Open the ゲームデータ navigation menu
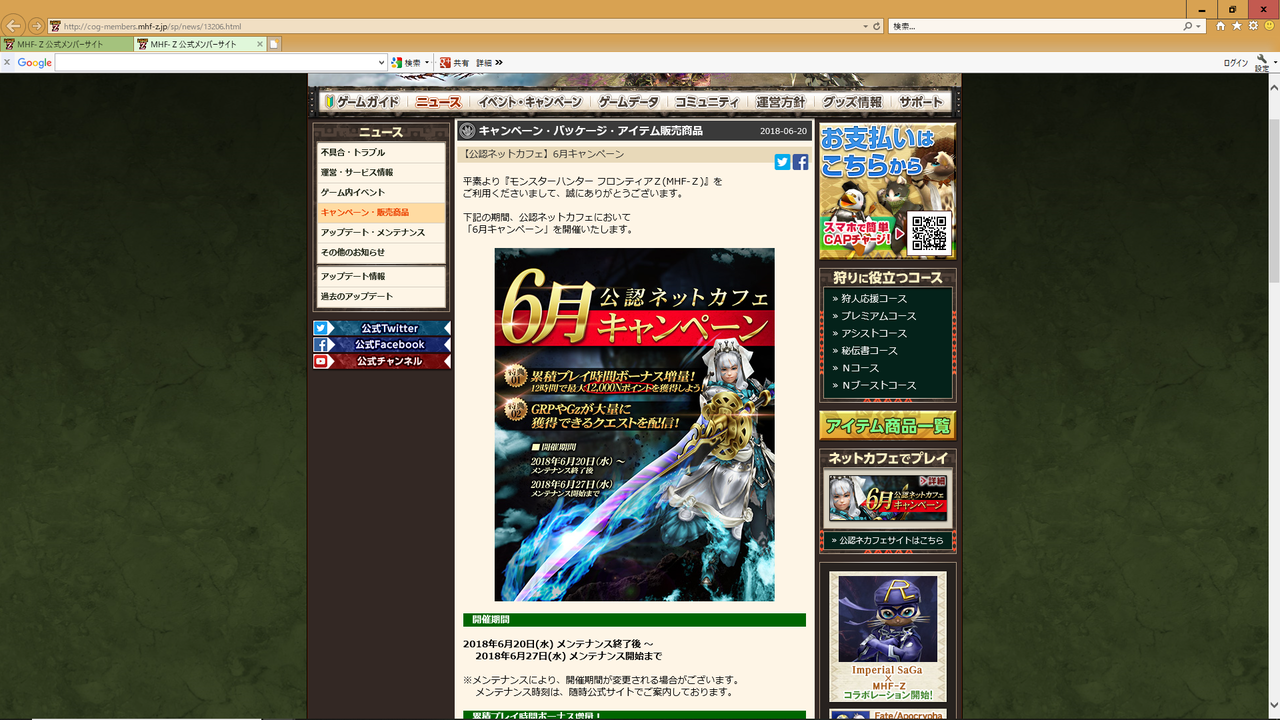 point(629,102)
